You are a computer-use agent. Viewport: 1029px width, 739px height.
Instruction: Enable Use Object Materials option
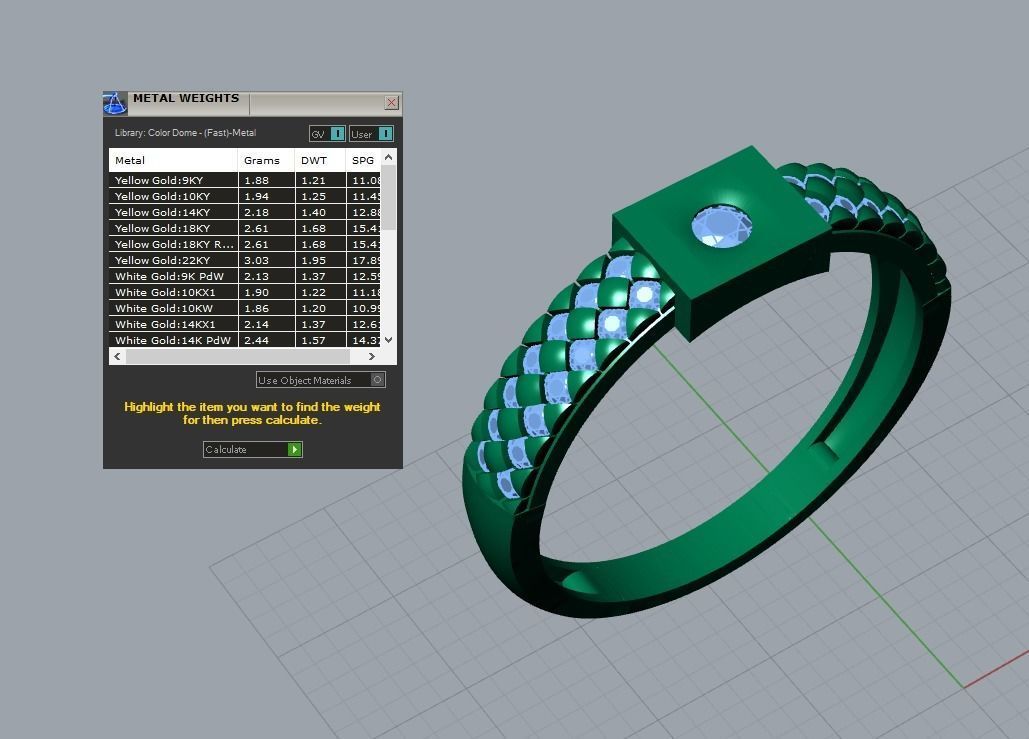coord(320,380)
